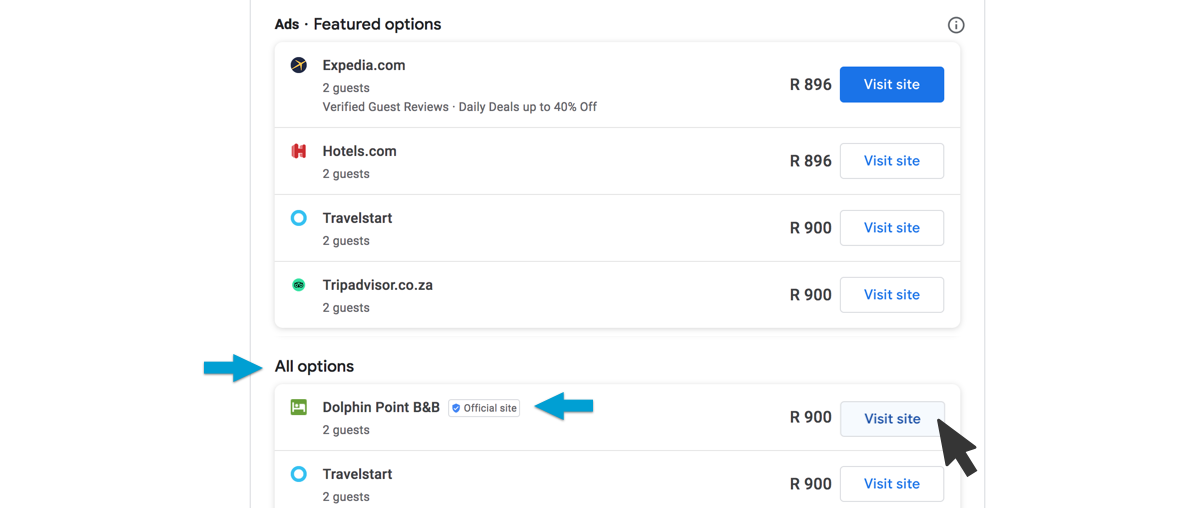Screen dimensions: 1200x508
Task: Open the Dolphin Point B&B listing name
Action: tap(381, 407)
